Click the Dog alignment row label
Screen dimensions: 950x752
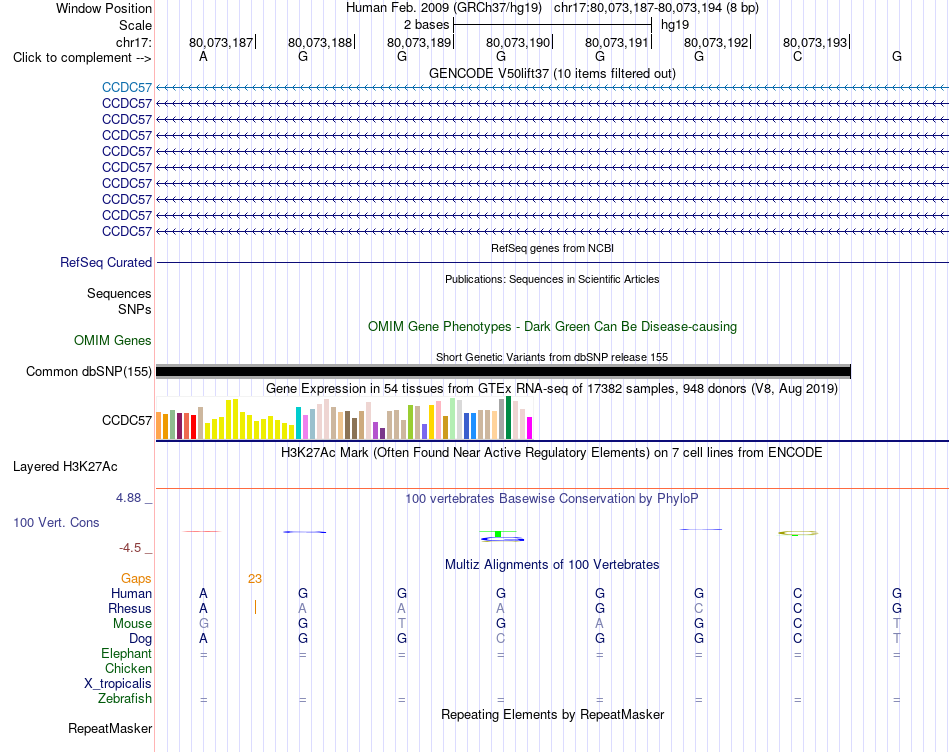(140, 639)
